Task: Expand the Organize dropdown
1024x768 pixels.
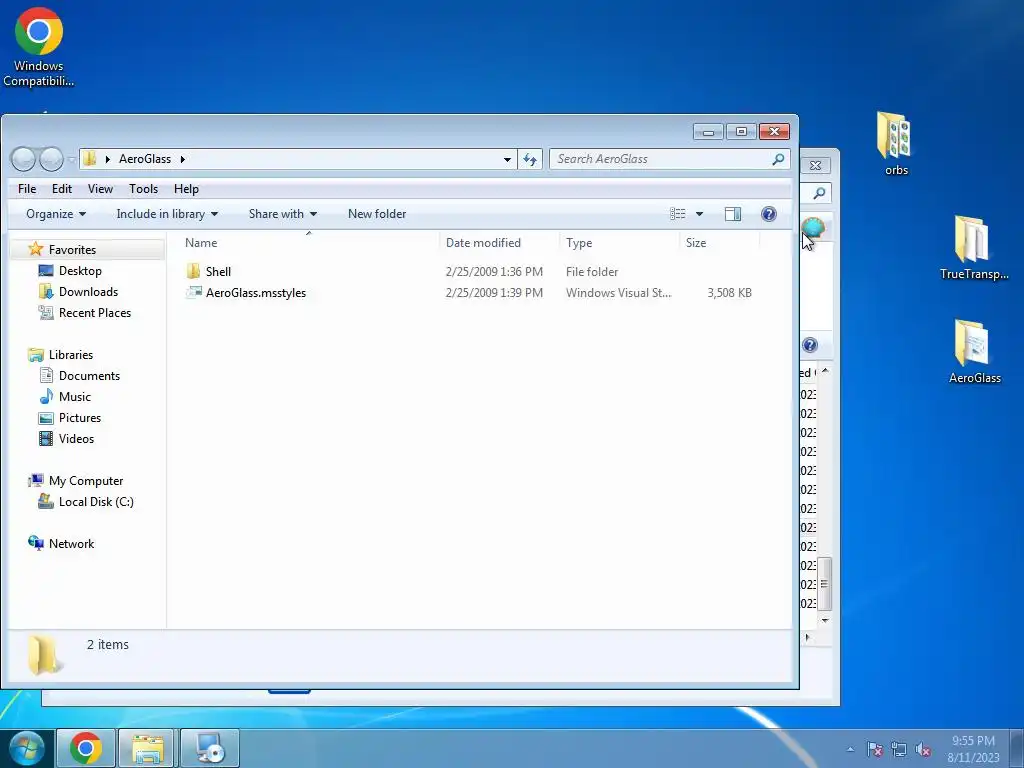Action: coord(56,214)
